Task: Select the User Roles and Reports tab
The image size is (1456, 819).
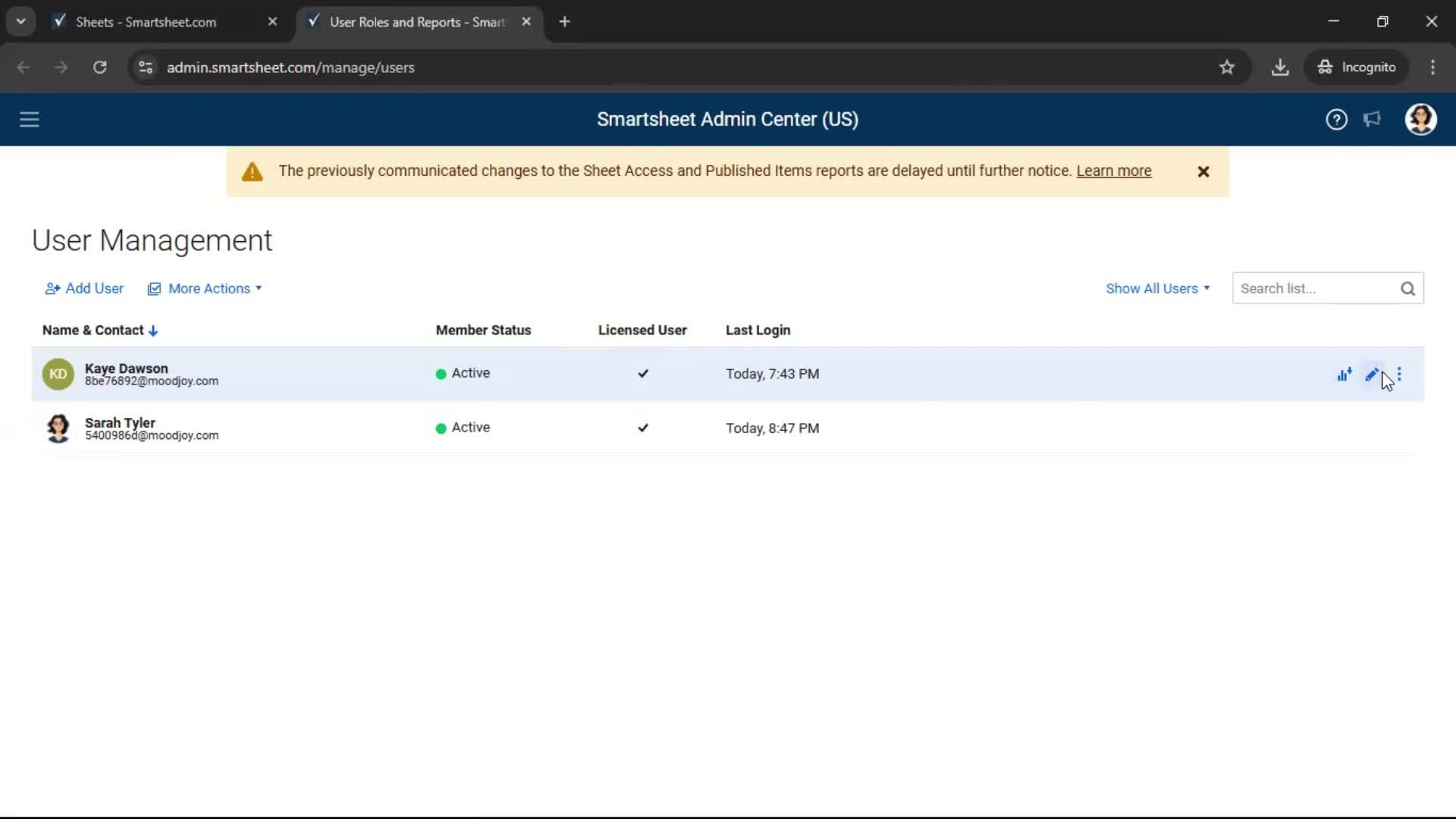Action: 416,22
